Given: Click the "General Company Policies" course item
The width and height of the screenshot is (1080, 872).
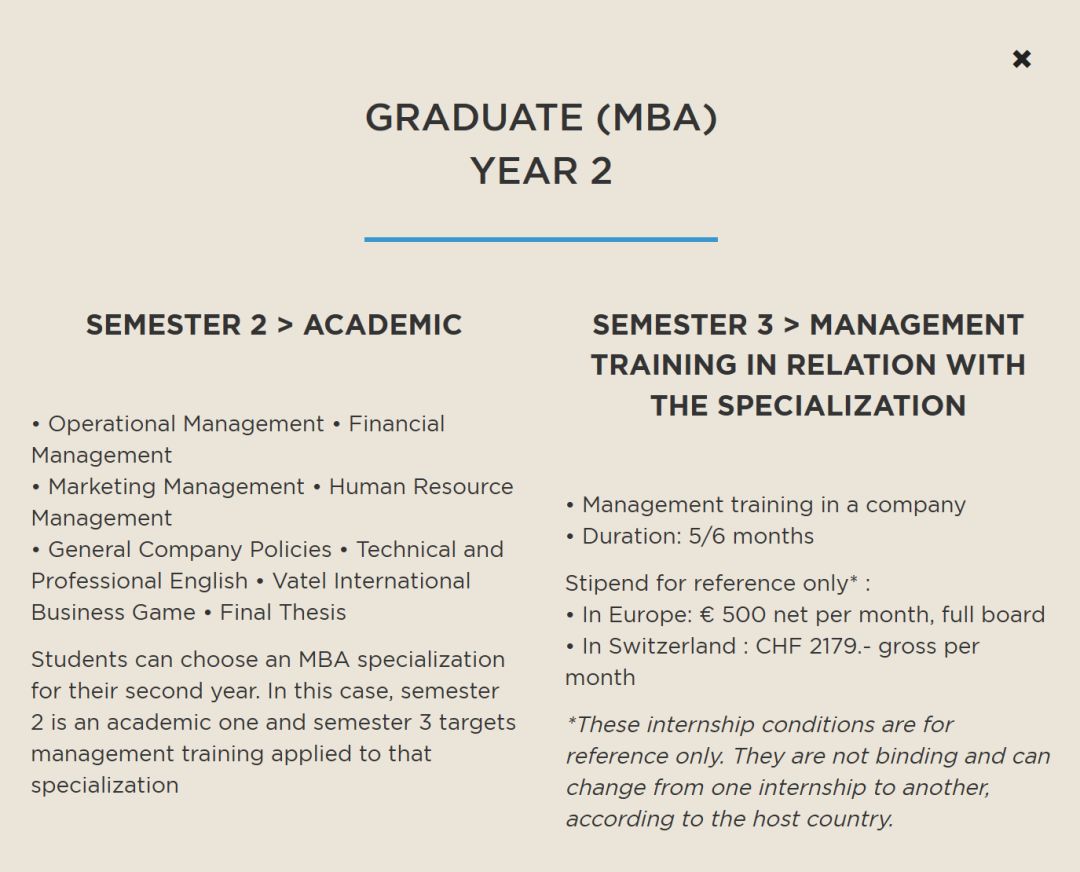Looking at the screenshot, I should click(189, 550).
